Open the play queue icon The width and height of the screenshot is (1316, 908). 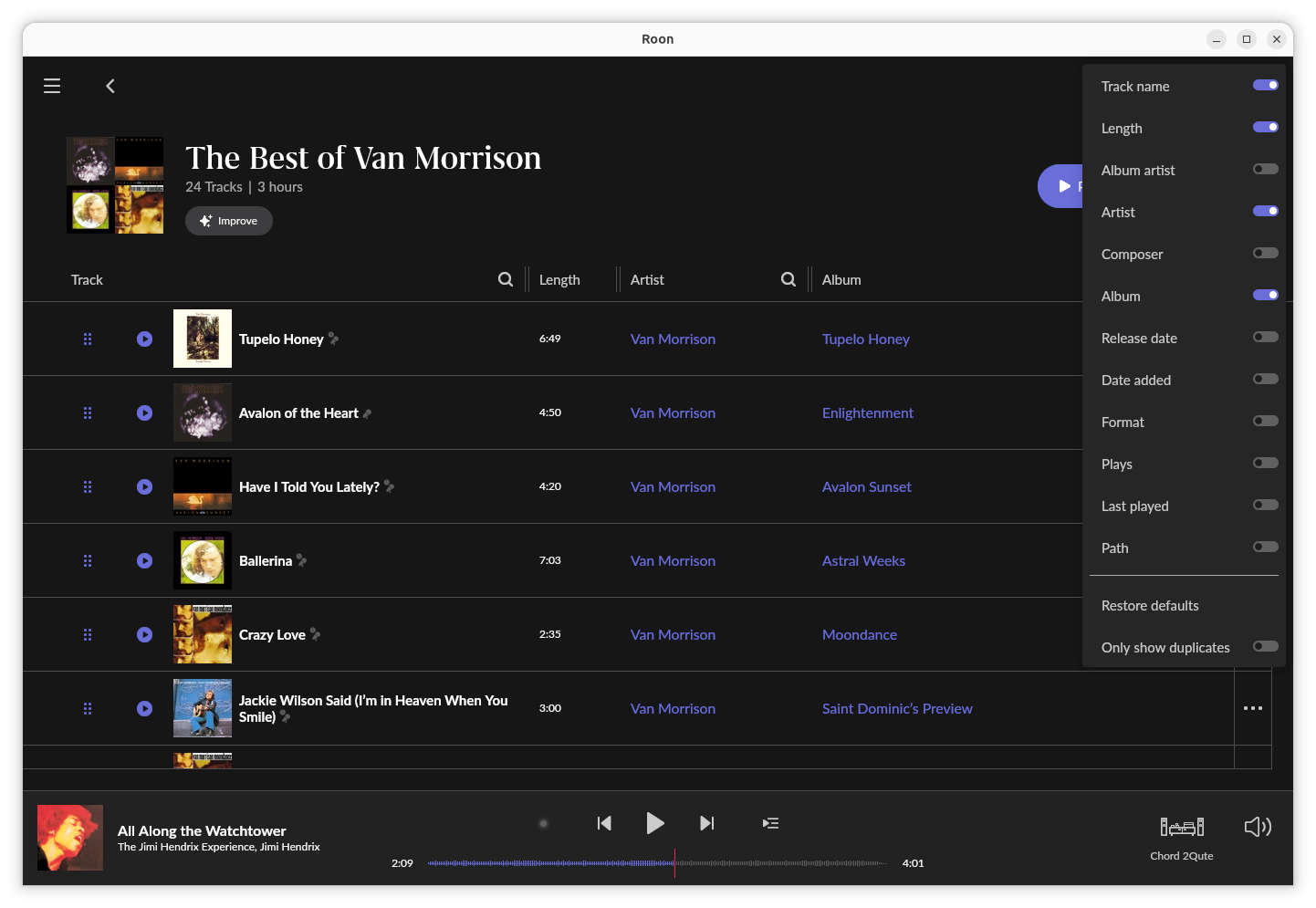[771, 823]
